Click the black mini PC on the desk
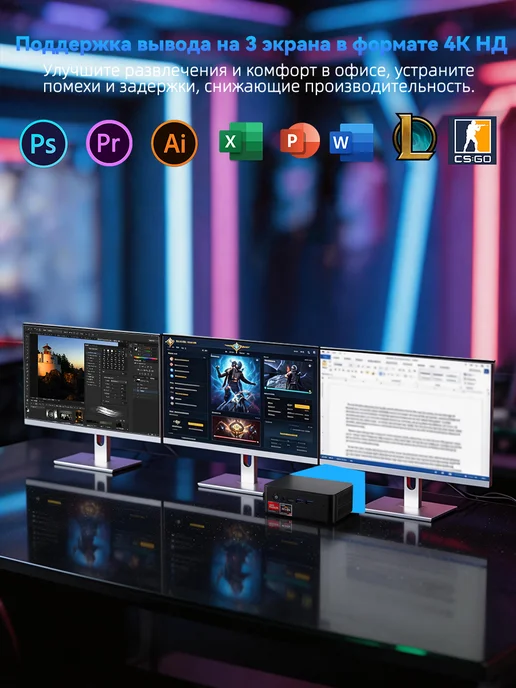This screenshot has height=688, width=516. click(x=308, y=500)
